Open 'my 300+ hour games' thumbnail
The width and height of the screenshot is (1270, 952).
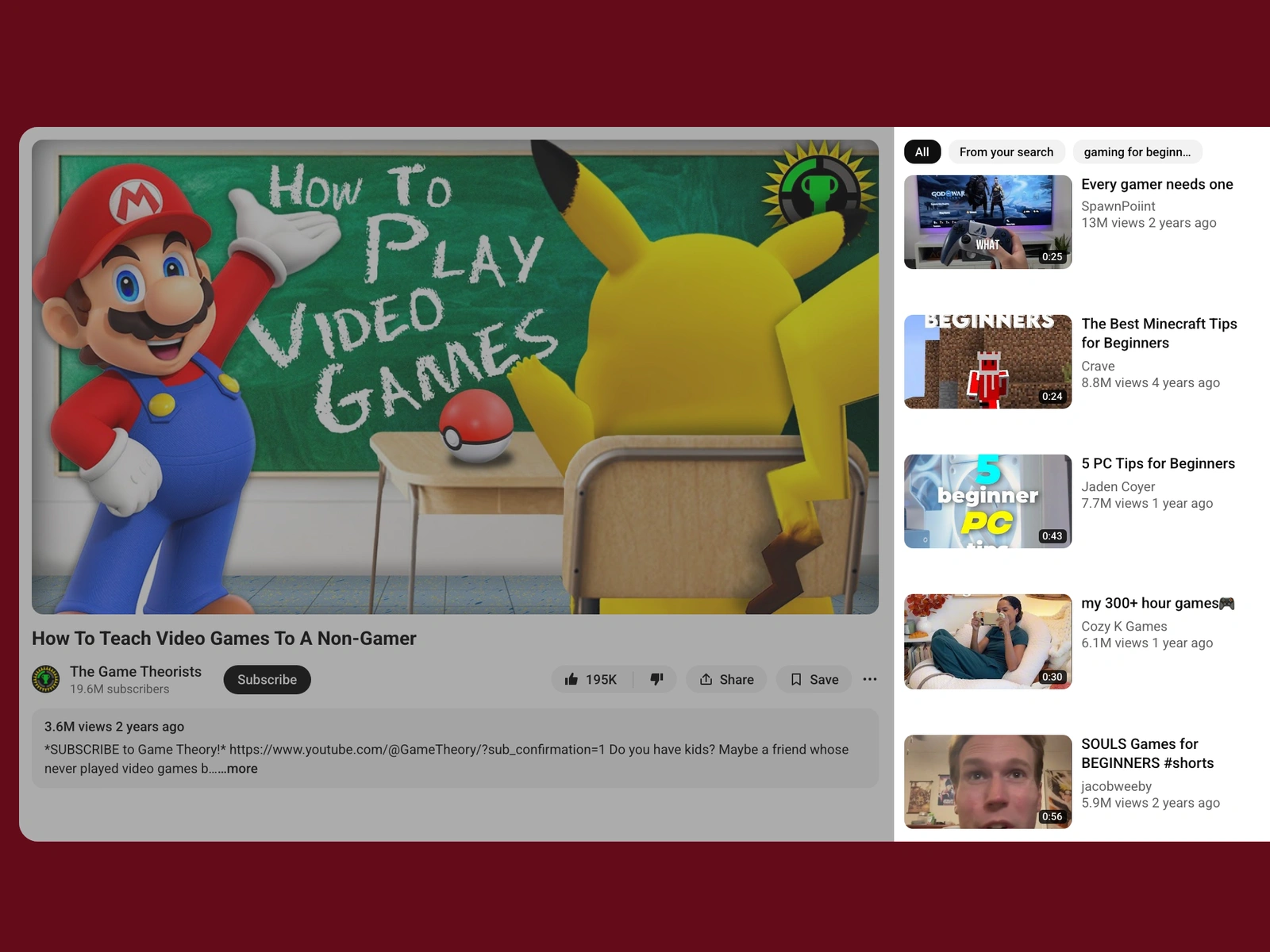click(987, 641)
